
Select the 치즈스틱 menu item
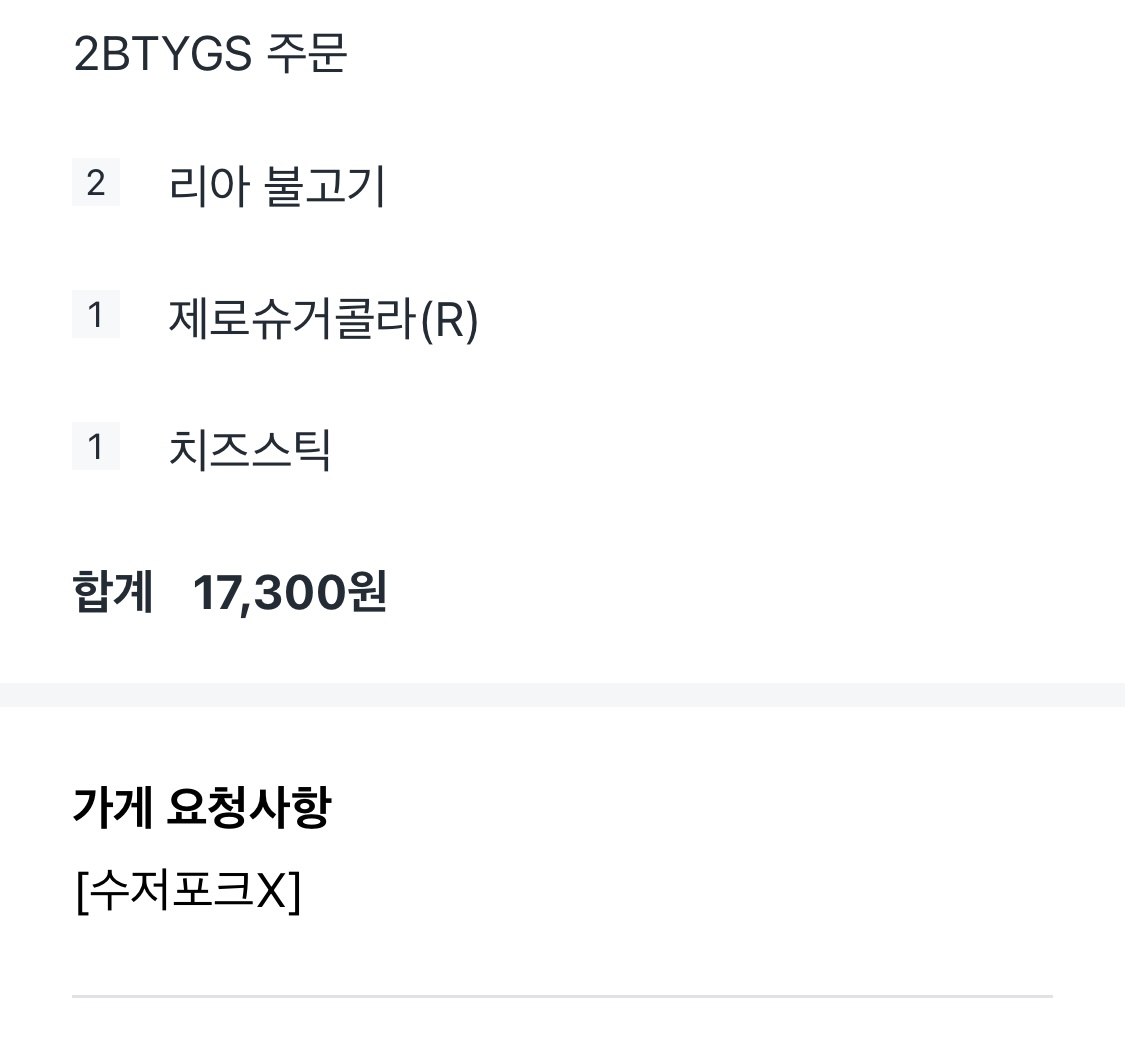tap(249, 449)
